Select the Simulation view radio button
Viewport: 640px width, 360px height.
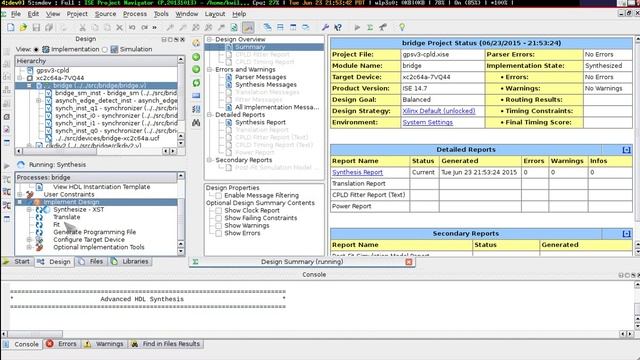(x=105, y=49)
